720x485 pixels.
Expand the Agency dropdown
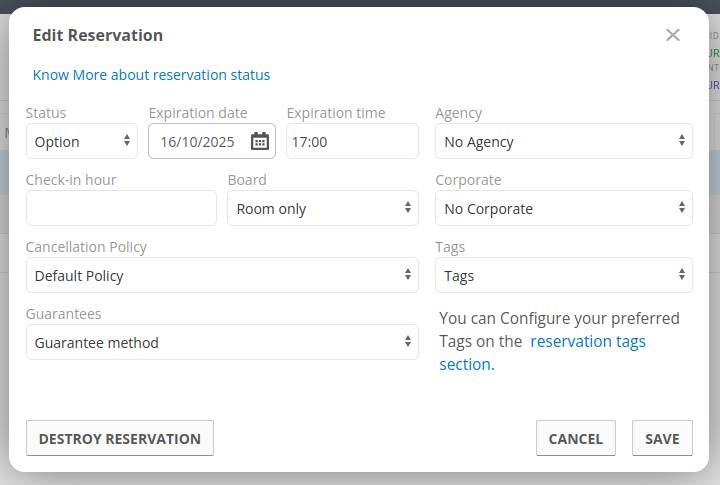[563, 141]
